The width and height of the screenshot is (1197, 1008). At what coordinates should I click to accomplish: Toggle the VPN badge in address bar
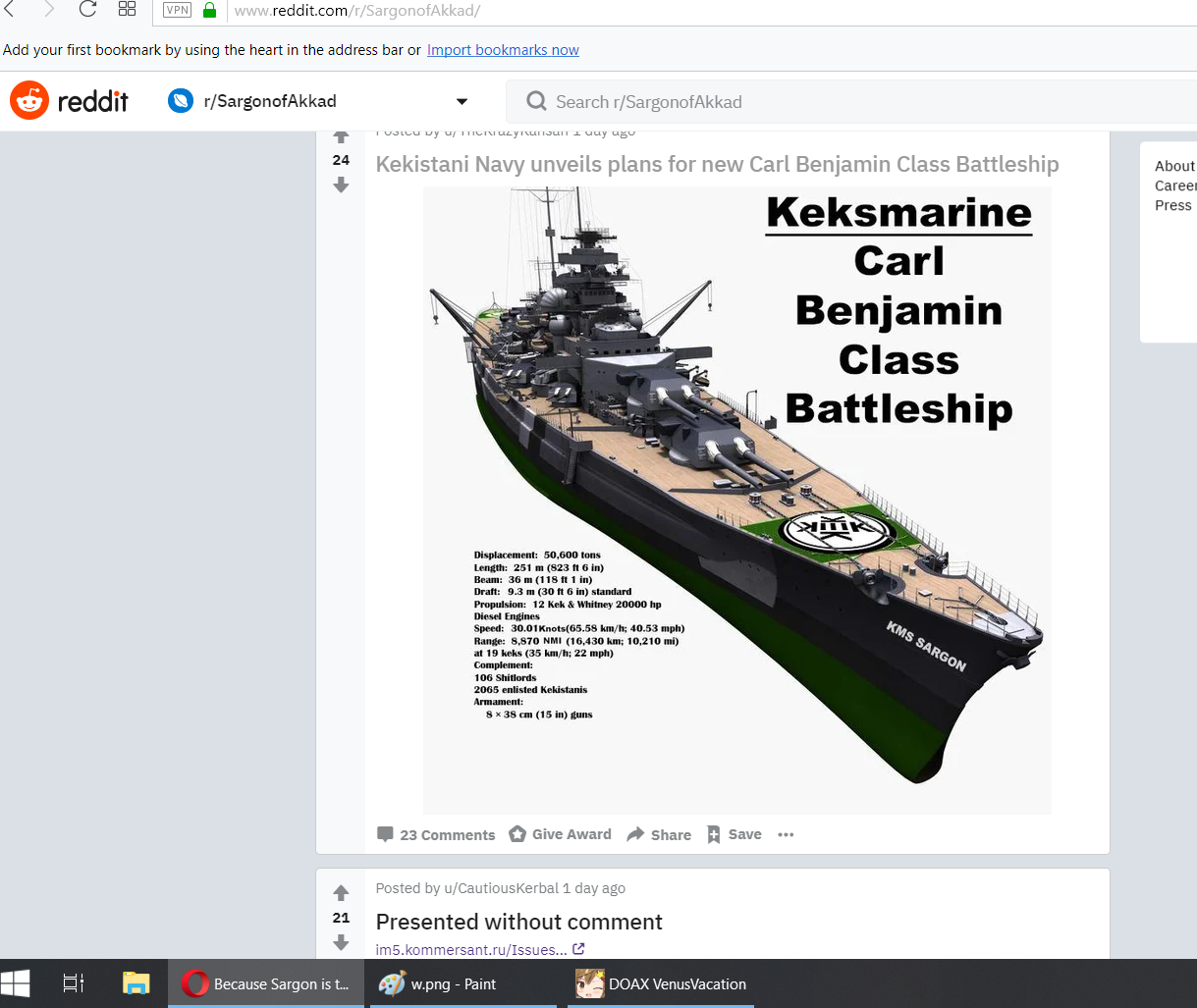click(177, 10)
